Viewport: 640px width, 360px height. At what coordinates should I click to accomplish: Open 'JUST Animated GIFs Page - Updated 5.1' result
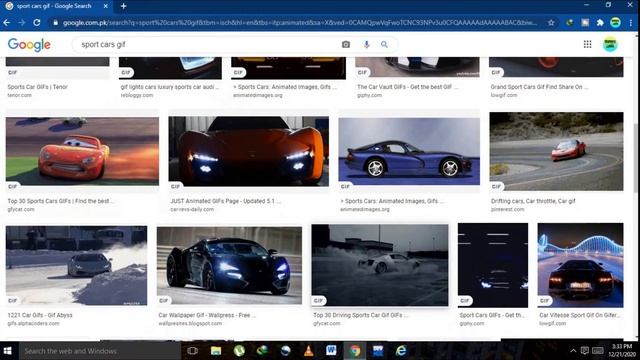coord(225,201)
